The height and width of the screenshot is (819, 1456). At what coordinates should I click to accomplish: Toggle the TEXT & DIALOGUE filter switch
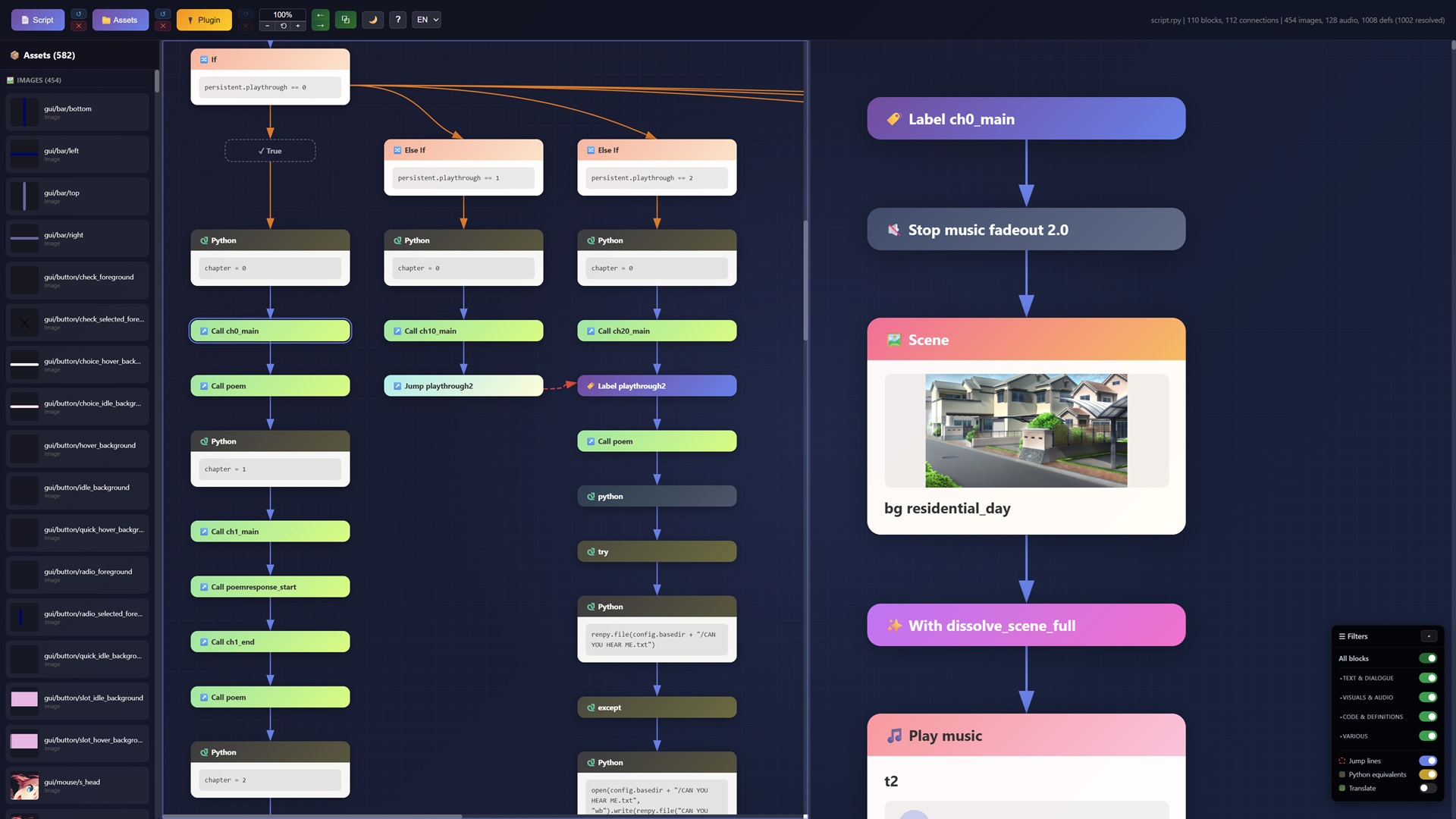tap(1428, 678)
